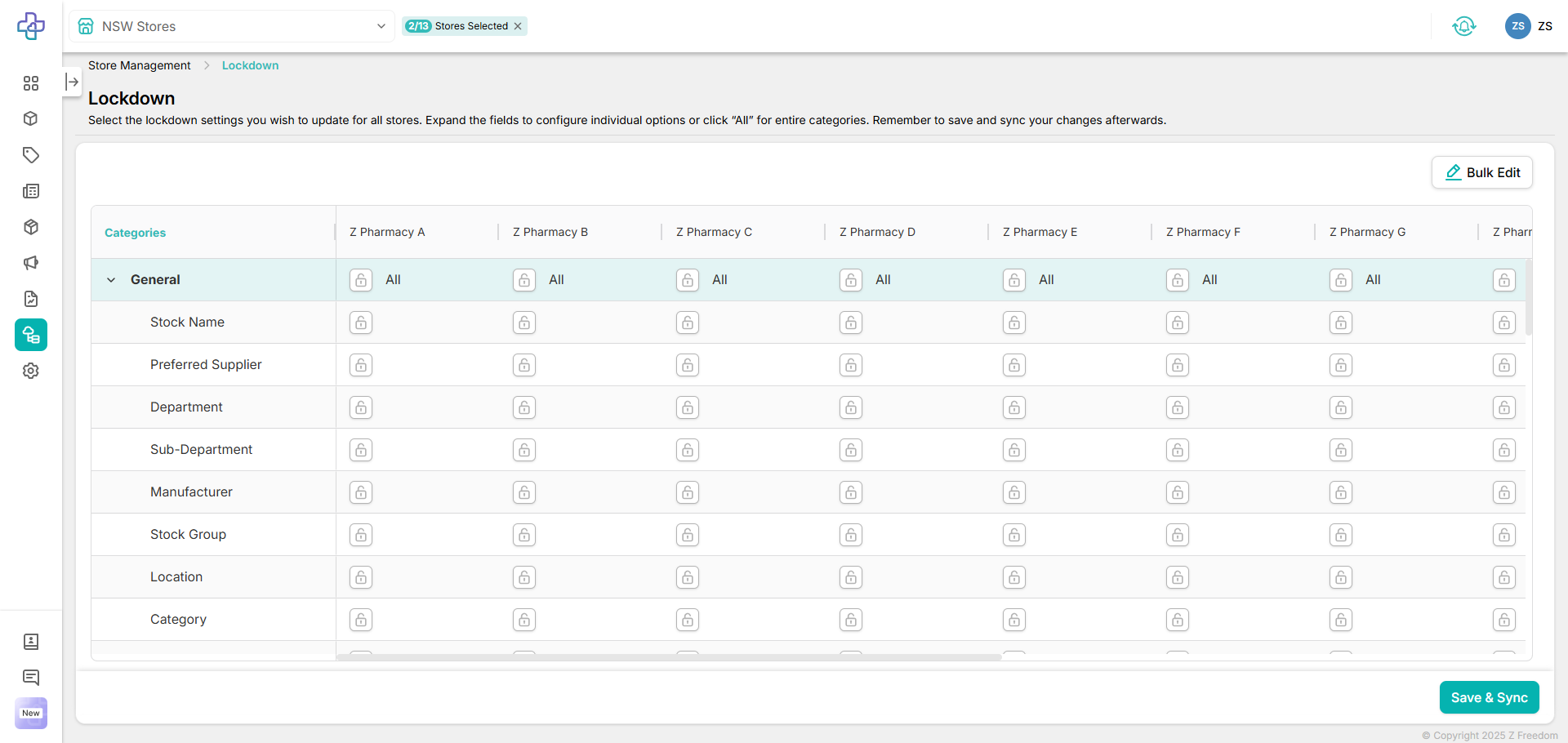Open the dashboard grid icon in sidebar
1568x743 pixels.
point(31,83)
